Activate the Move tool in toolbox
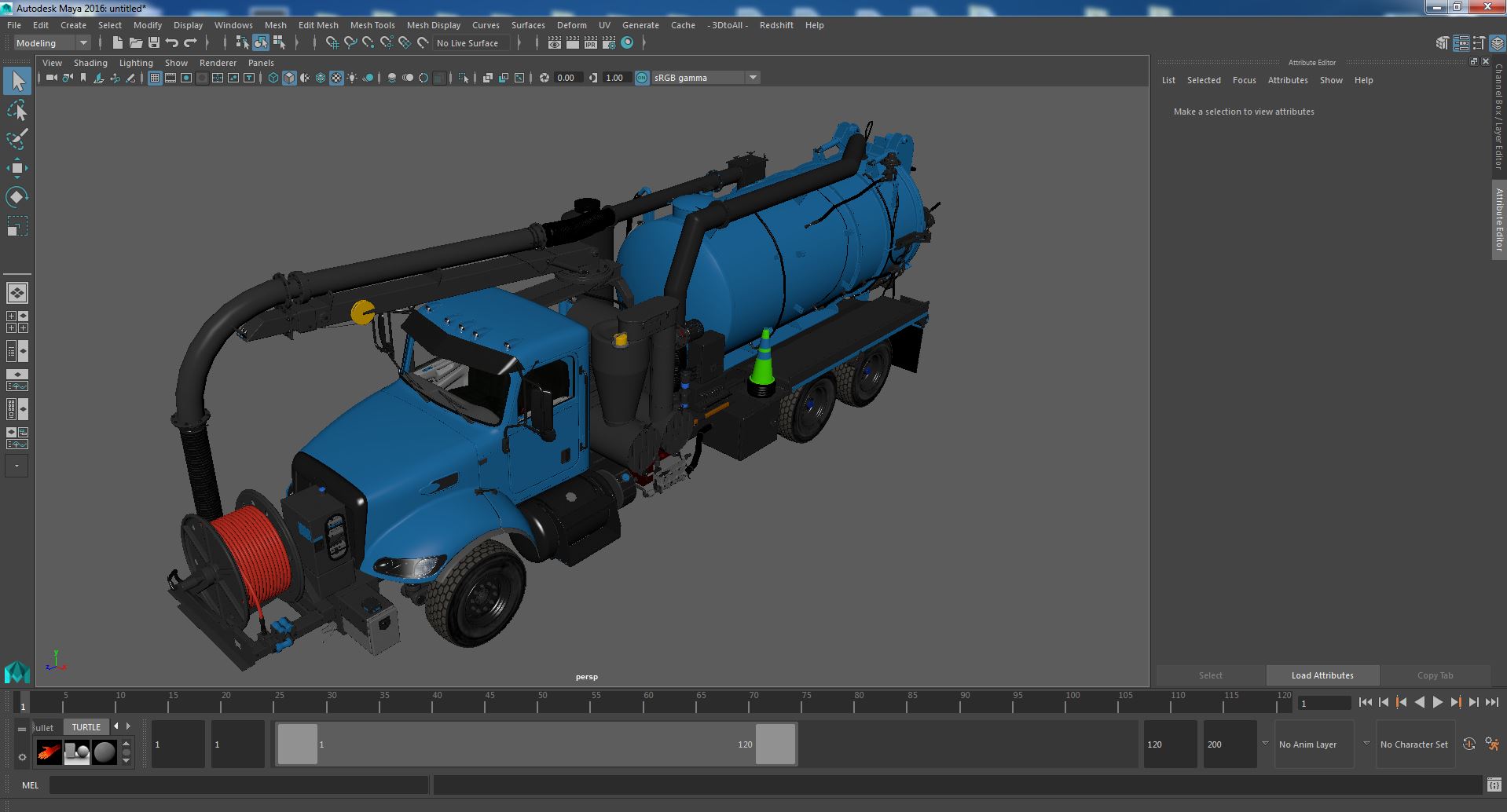Viewport: 1507px width, 812px height. [17, 168]
